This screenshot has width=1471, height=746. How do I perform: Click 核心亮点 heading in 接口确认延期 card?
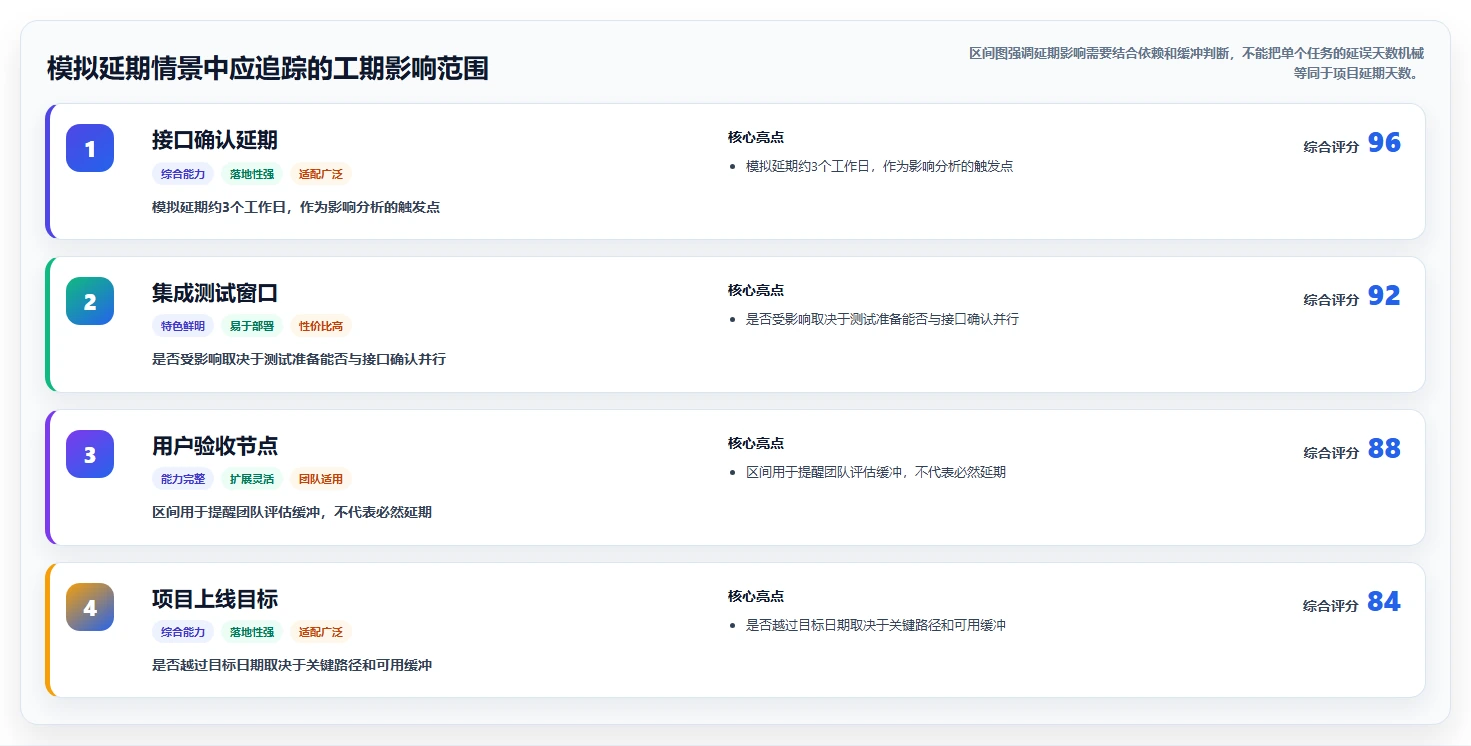[756, 138]
